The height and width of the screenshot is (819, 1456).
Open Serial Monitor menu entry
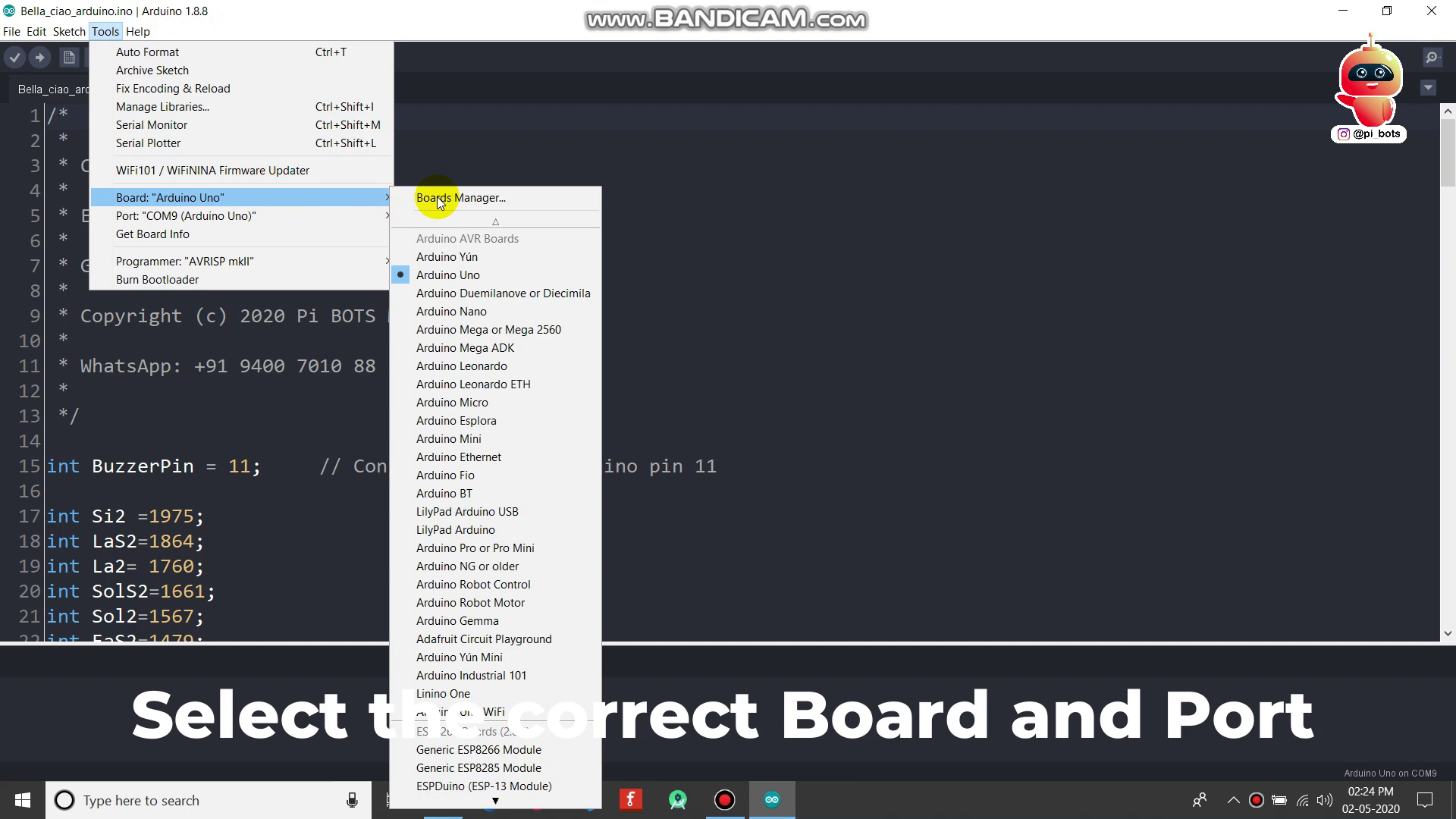[x=241, y=125]
